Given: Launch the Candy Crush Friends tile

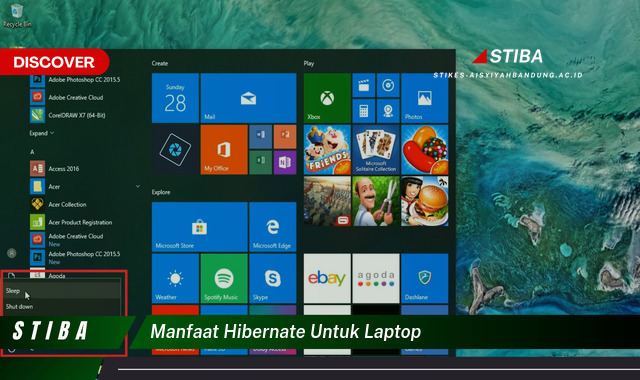Looking at the screenshot, I should (327, 150).
